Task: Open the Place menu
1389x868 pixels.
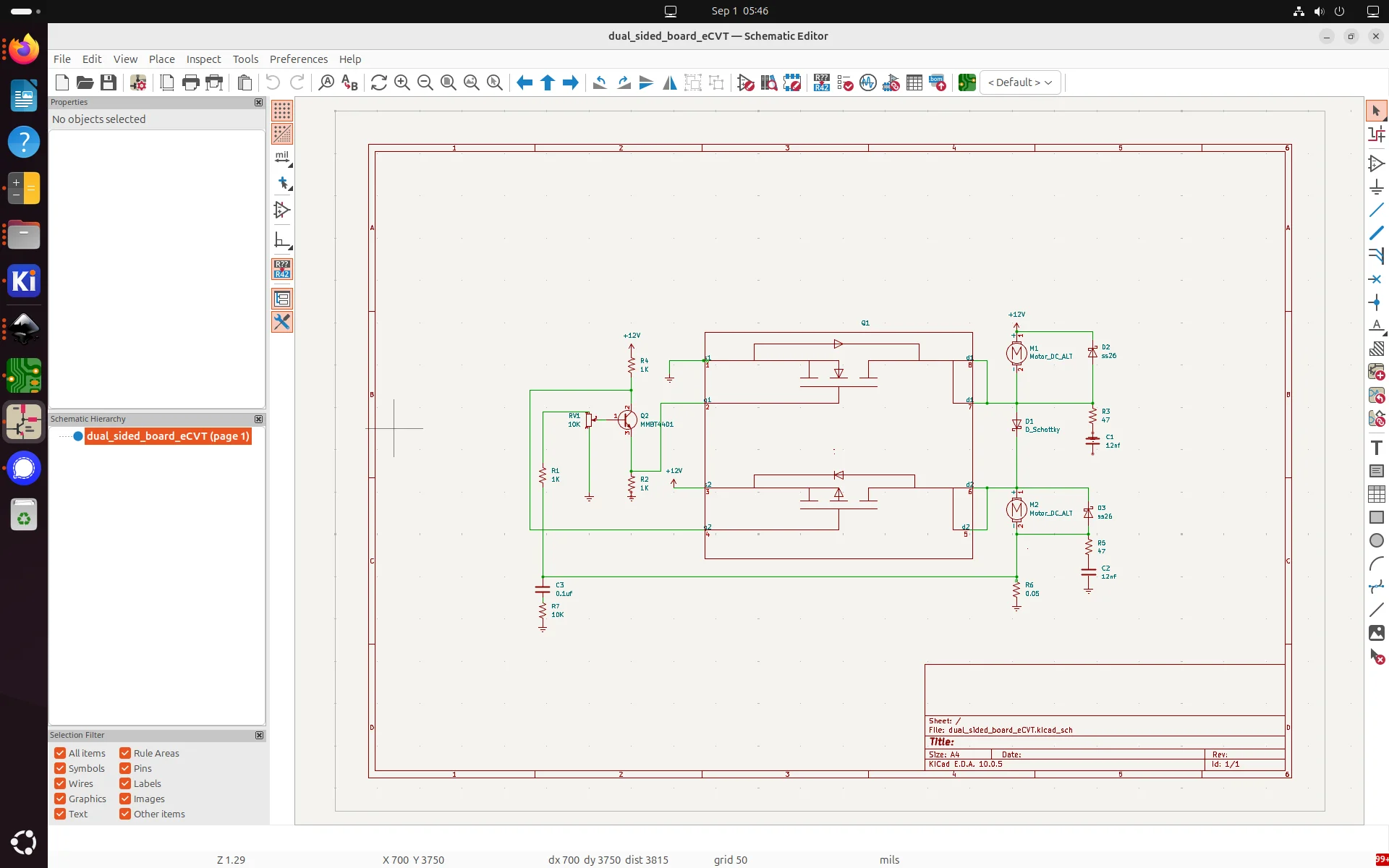Action: click(162, 59)
